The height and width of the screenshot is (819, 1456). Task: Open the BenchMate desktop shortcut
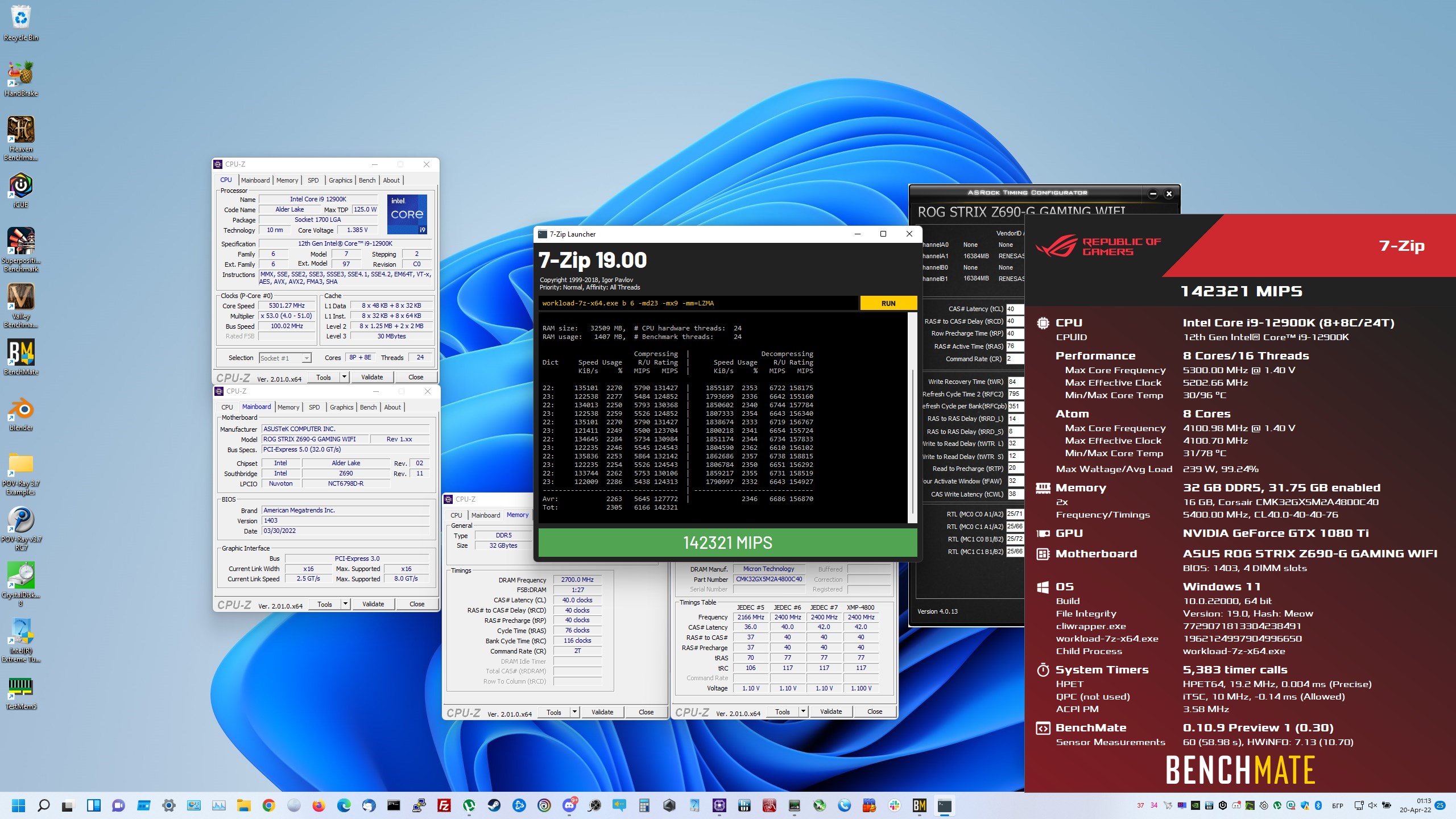pyautogui.click(x=21, y=357)
